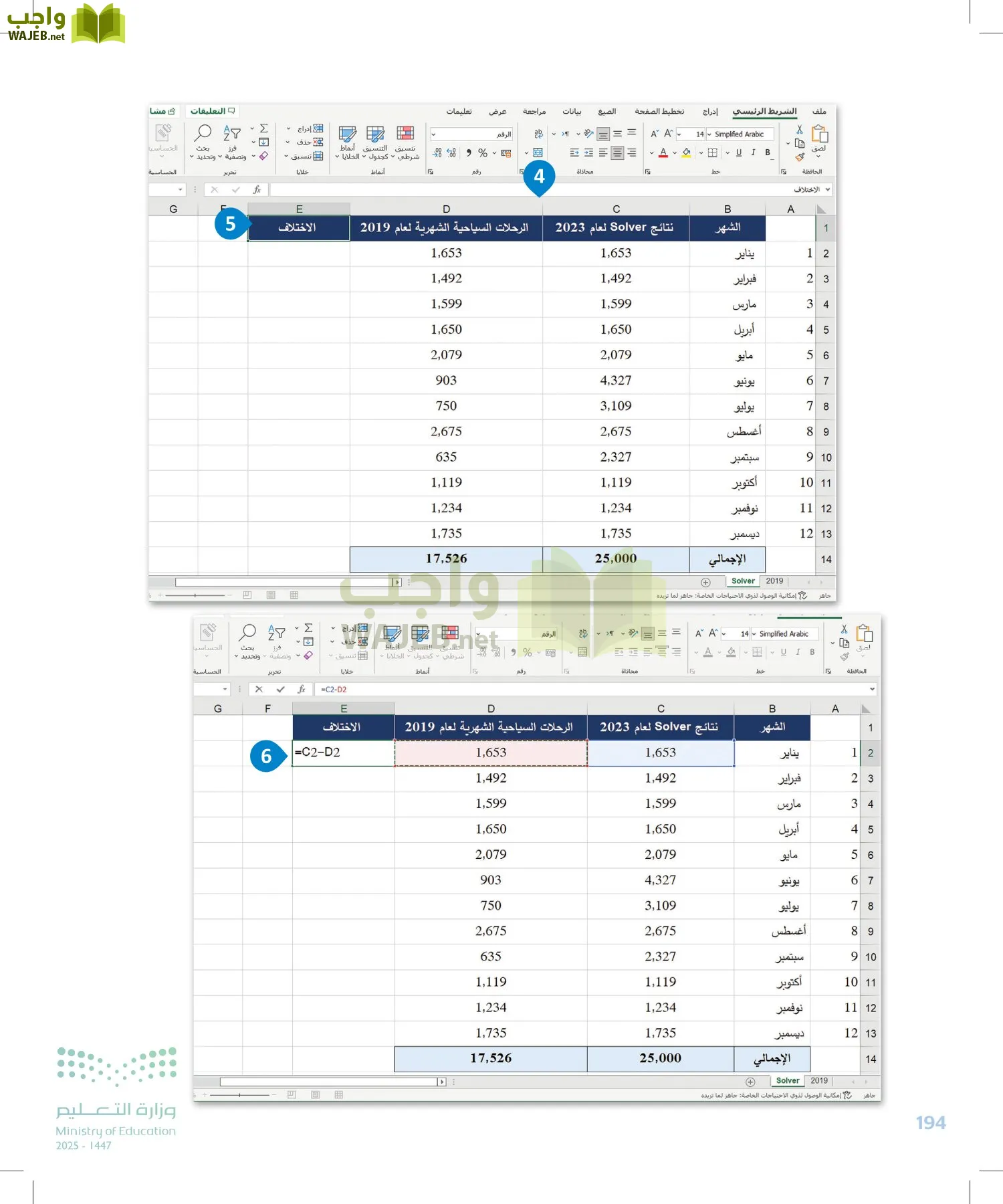
Task: Click Paste icon in upper Excel window
Action: [x=820, y=134]
